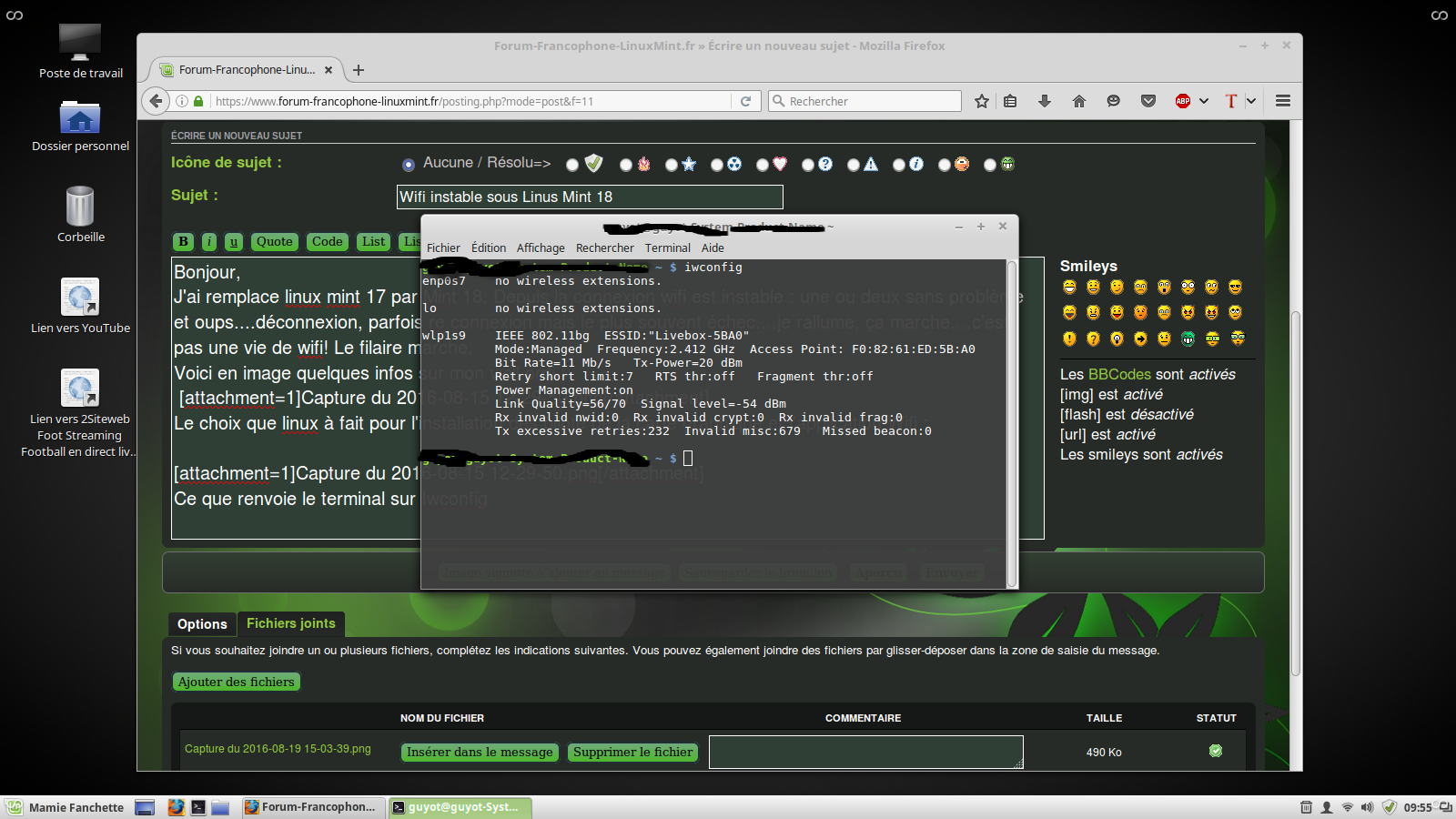Focus the Rechercher search box in Firefox

tap(864, 101)
